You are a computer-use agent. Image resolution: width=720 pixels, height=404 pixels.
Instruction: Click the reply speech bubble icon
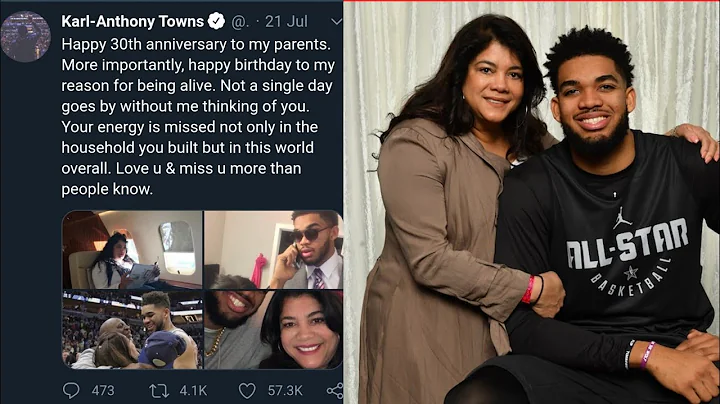(72, 390)
